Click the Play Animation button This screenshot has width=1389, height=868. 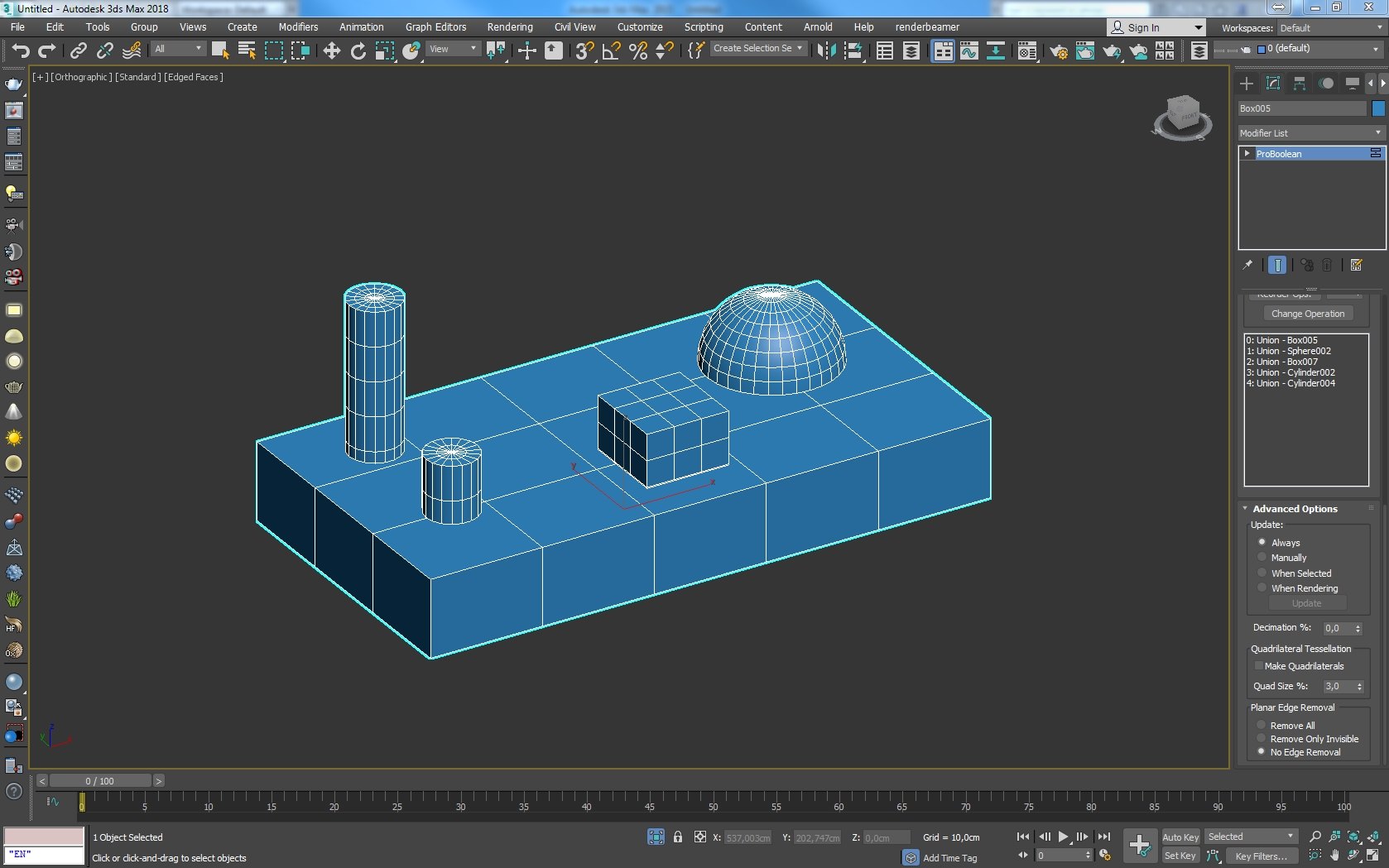click(1063, 837)
